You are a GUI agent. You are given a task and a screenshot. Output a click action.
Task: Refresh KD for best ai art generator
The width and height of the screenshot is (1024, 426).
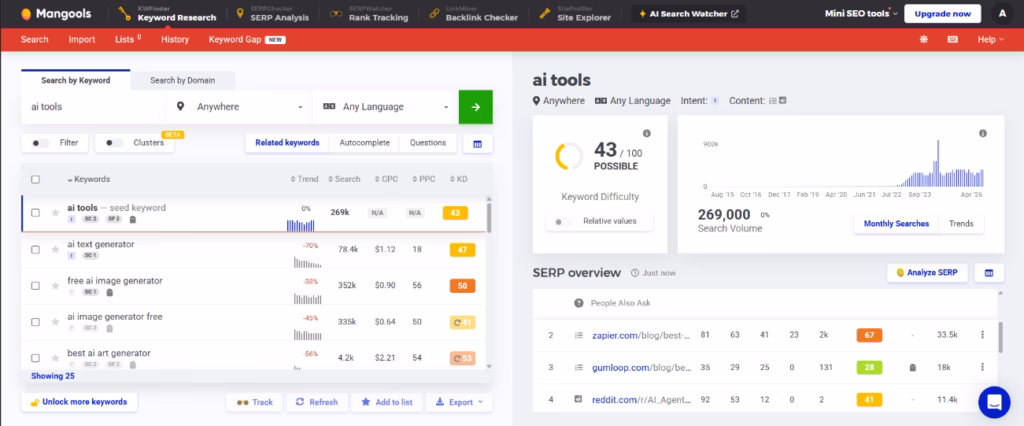click(x=462, y=358)
